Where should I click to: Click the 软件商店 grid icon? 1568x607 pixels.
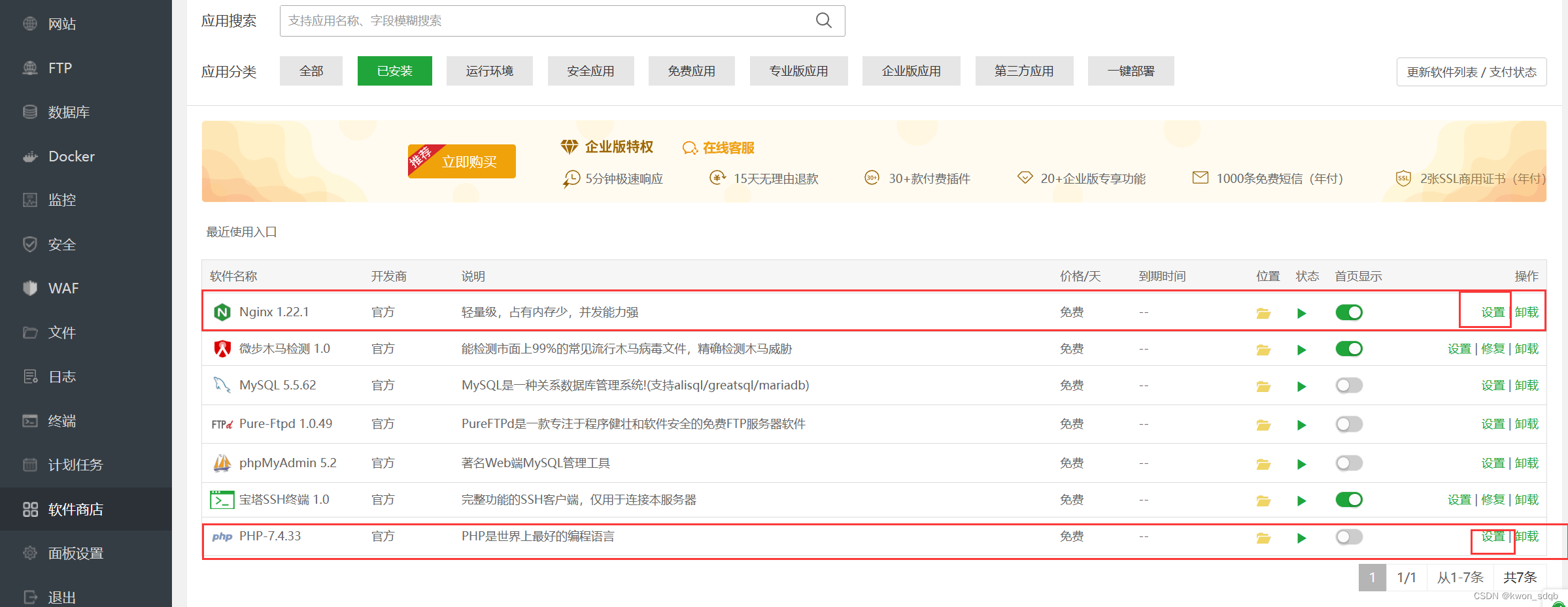pyautogui.click(x=30, y=509)
